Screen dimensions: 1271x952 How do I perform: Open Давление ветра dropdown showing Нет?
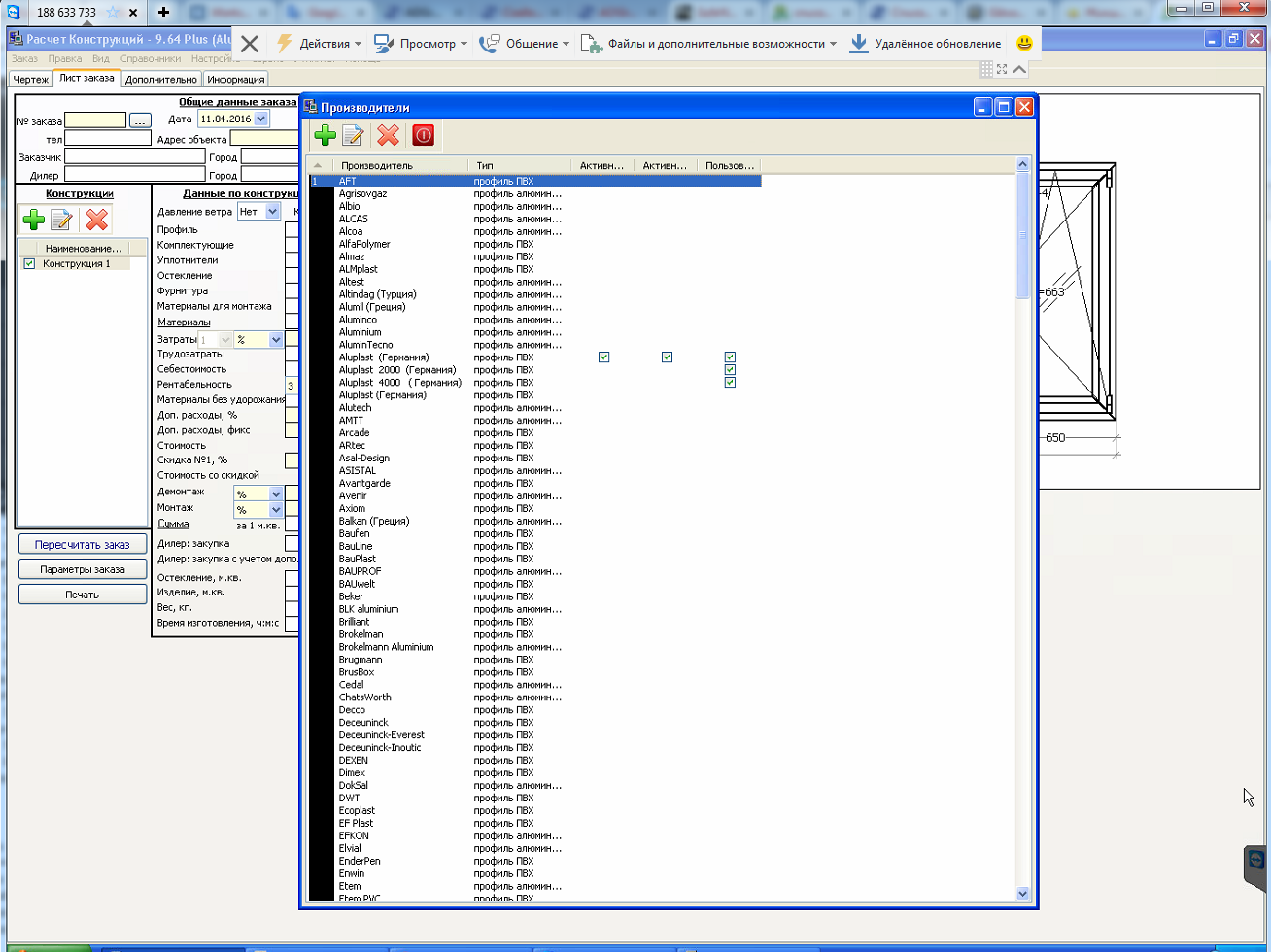tap(272, 211)
